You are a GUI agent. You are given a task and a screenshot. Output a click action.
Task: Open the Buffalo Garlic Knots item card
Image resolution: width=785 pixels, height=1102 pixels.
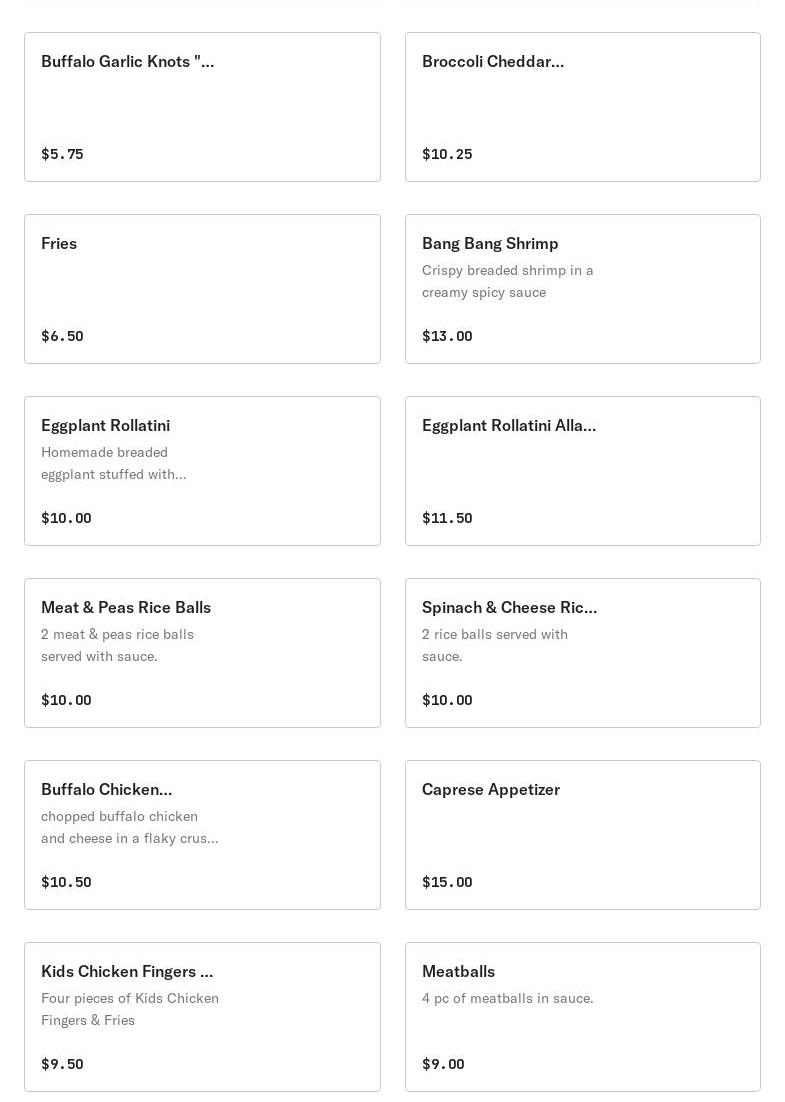(x=202, y=107)
